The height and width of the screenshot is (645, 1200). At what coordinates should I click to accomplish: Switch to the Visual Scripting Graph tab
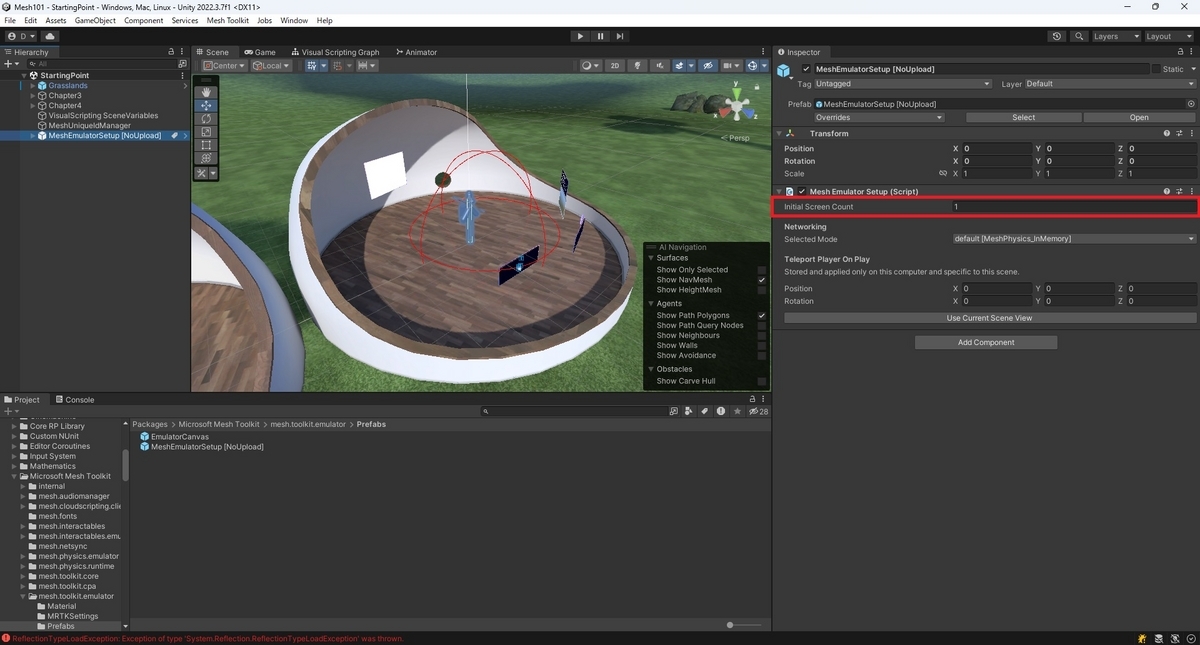(335, 52)
